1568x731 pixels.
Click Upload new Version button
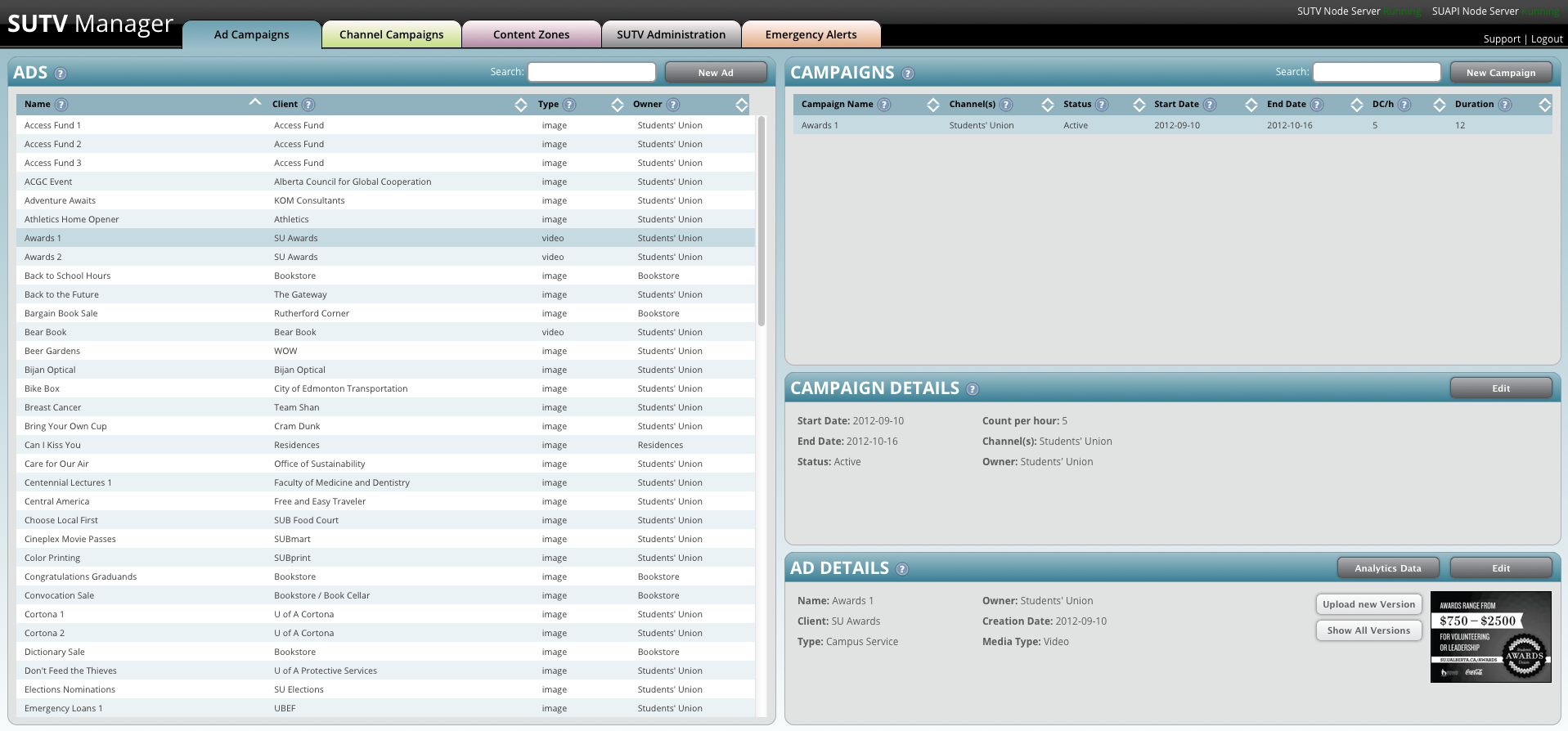pos(1369,604)
